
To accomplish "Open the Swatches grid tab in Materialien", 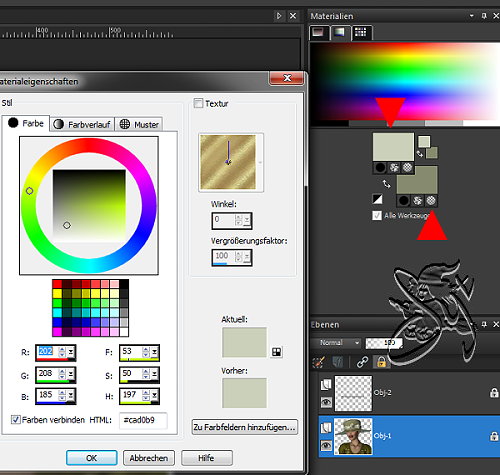I will point(361,32).
